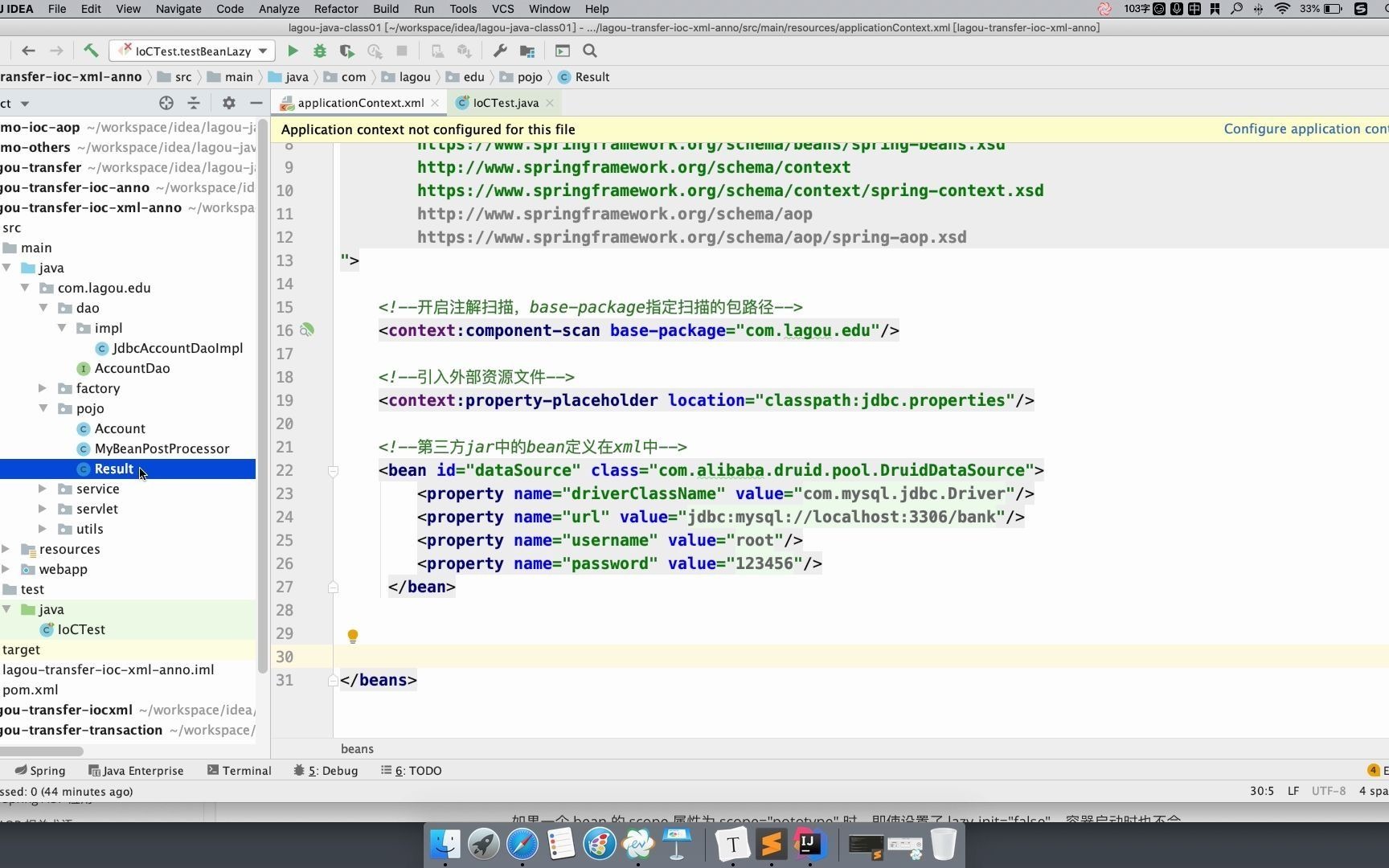Open Safari from the Dock
The height and width of the screenshot is (868, 1389).
point(522,844)
